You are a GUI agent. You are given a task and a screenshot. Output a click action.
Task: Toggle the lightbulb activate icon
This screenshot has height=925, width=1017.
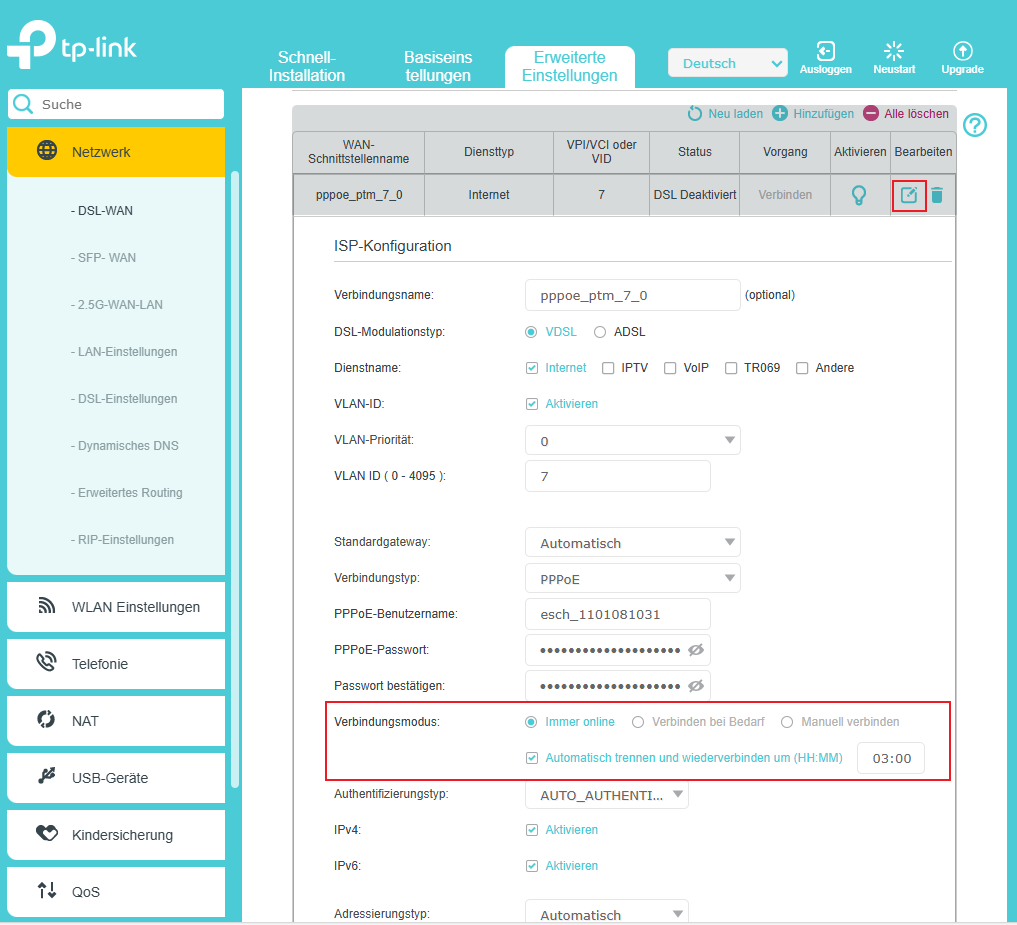pyautogui.click(x=858, y=195)
